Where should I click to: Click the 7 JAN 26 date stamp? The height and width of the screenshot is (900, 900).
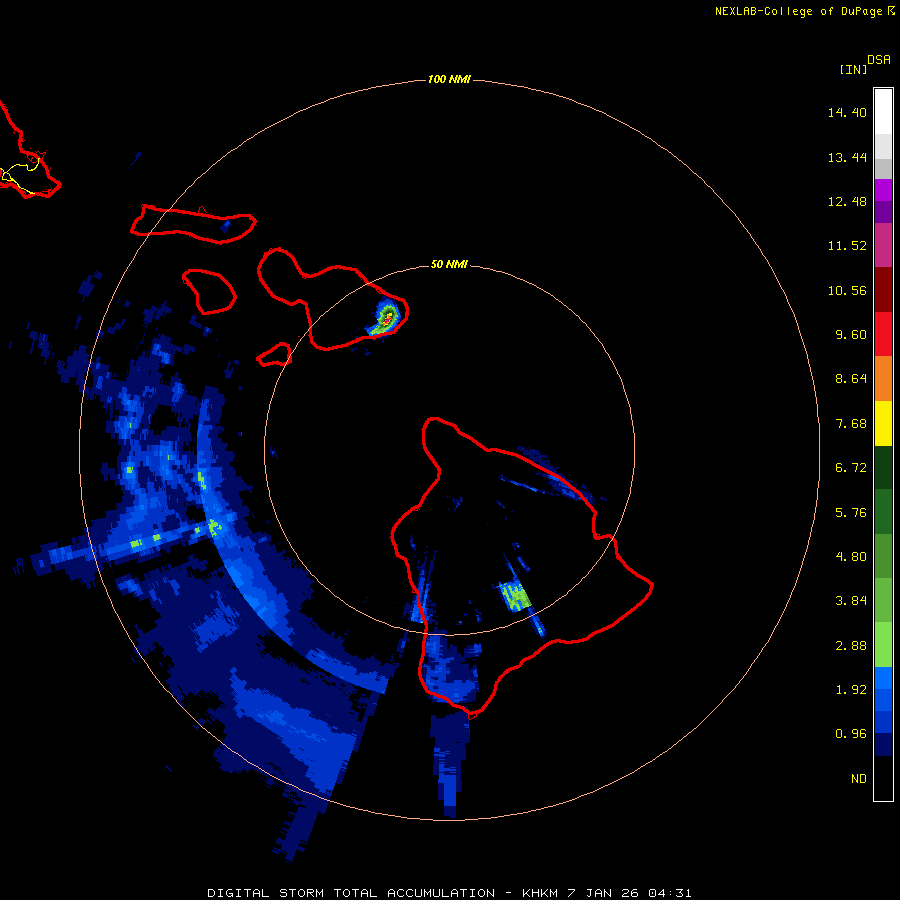pos(603,893)
